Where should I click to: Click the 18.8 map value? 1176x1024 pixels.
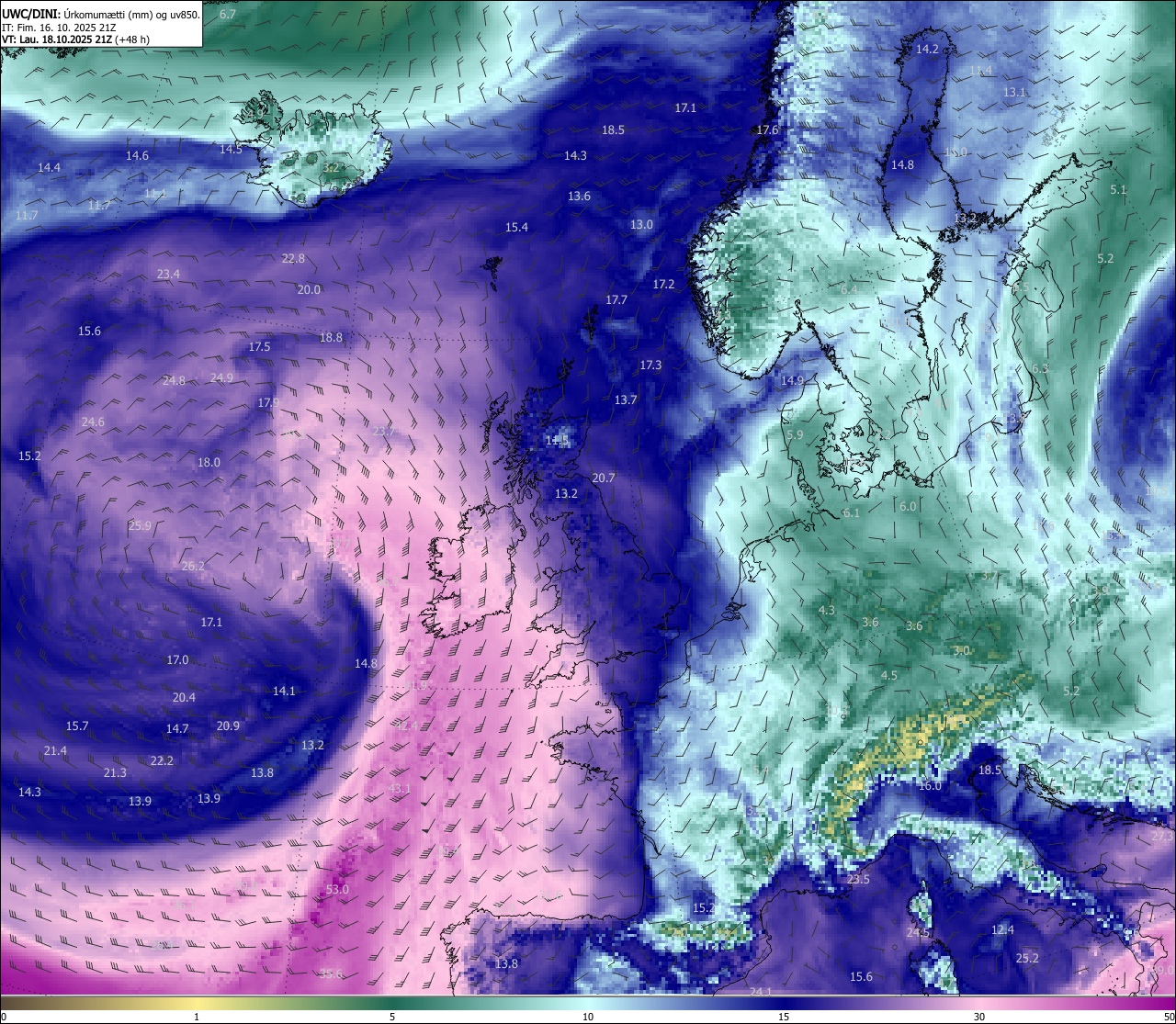(331, 337)
